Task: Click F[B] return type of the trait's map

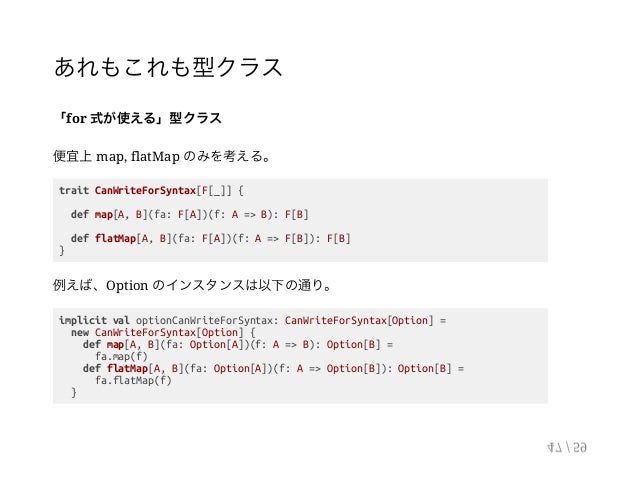Action: (297, 214)
